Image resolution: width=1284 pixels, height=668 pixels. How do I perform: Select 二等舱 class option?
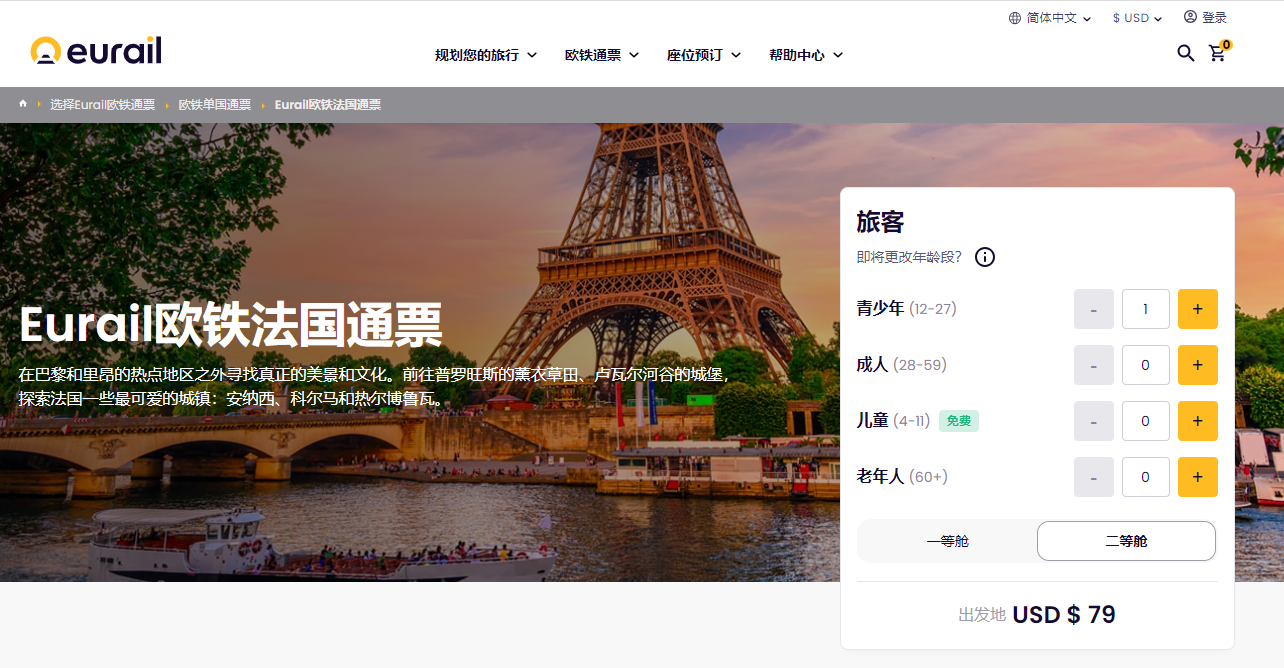pos(1126,541)
